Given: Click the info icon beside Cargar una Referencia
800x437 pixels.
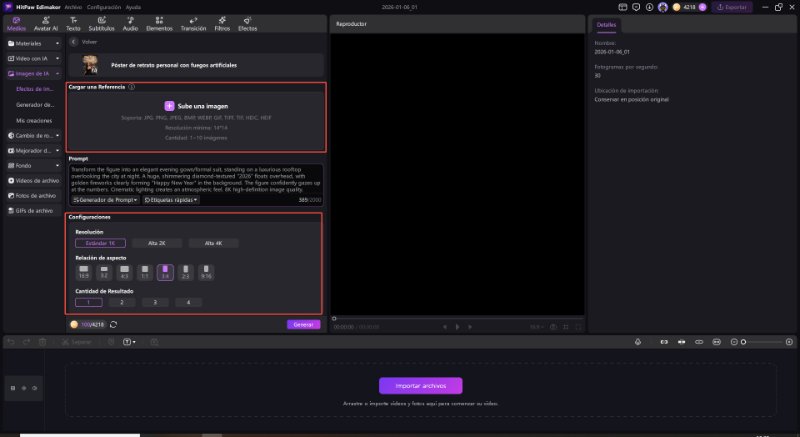Looking at the screenshot, I should [131, 87].
